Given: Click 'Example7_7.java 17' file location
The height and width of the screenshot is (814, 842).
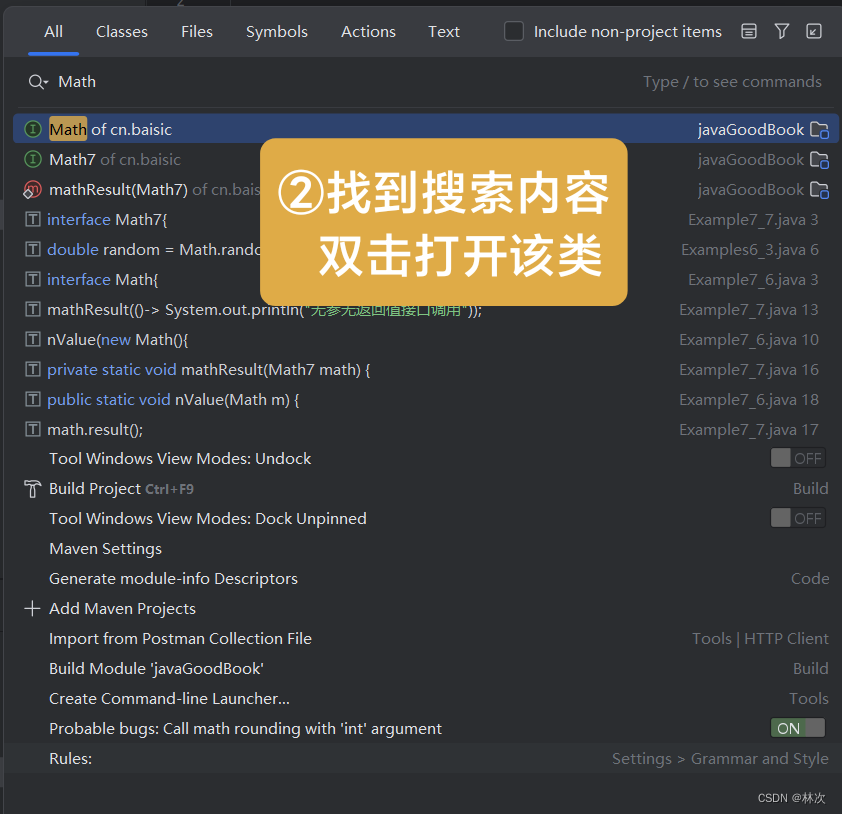Looking at the screenshot, I should pyautogui.click(x=749, y=430).
